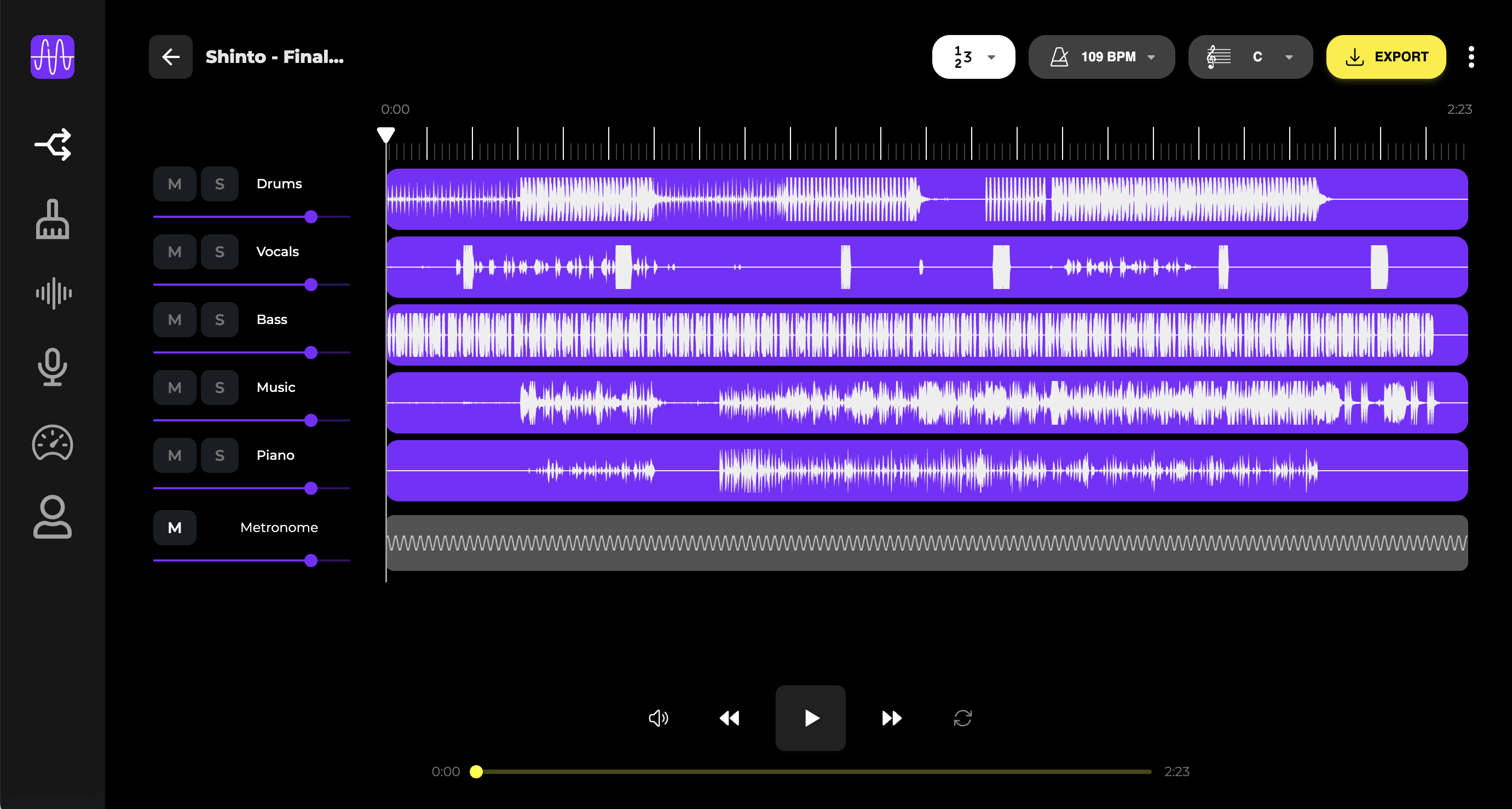The height and width of the screenshot is (809, 1512).
Task: Click the Vocals waveform clip
Action: [x=927, y=267]
